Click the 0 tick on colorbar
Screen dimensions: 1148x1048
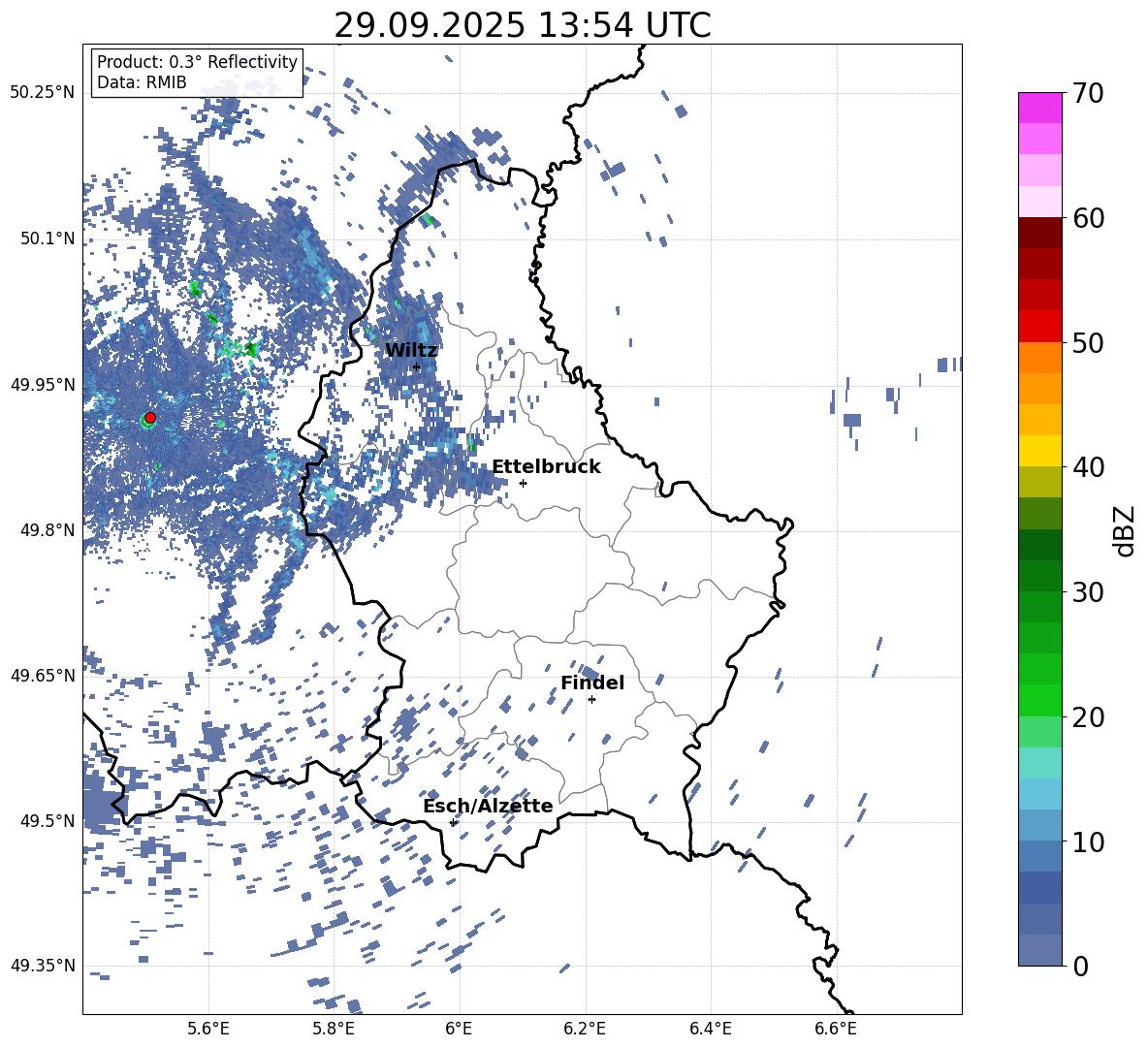coord(1079,966)
